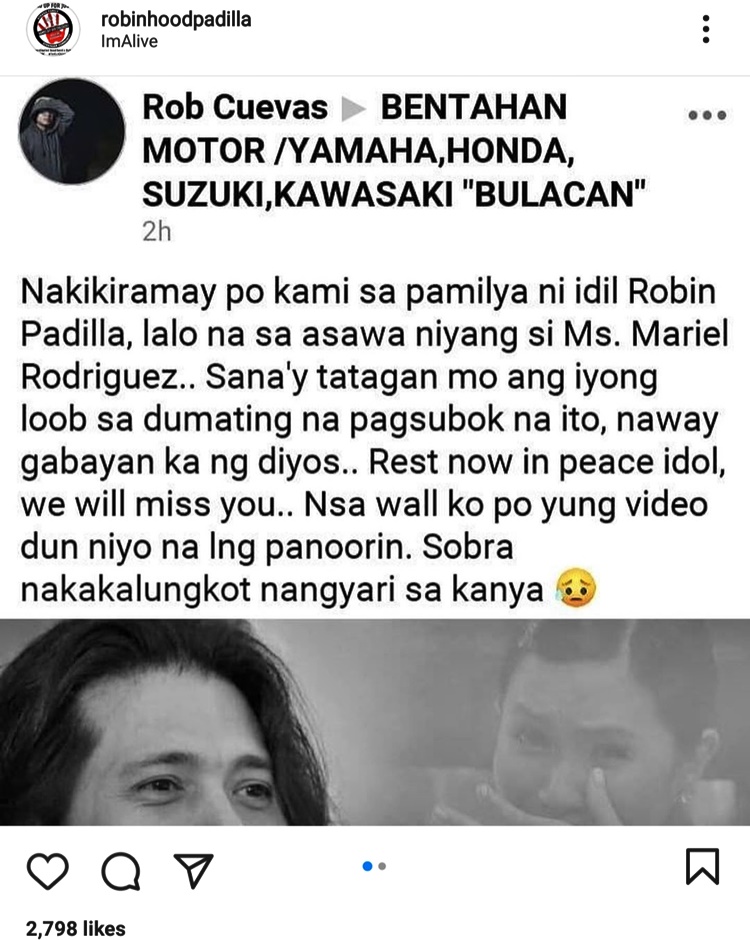Image resolution: width=750 pixels, height=940 pixels.
Task: Open the vertical three-dot post options menu
Action: tap(706, 29)
